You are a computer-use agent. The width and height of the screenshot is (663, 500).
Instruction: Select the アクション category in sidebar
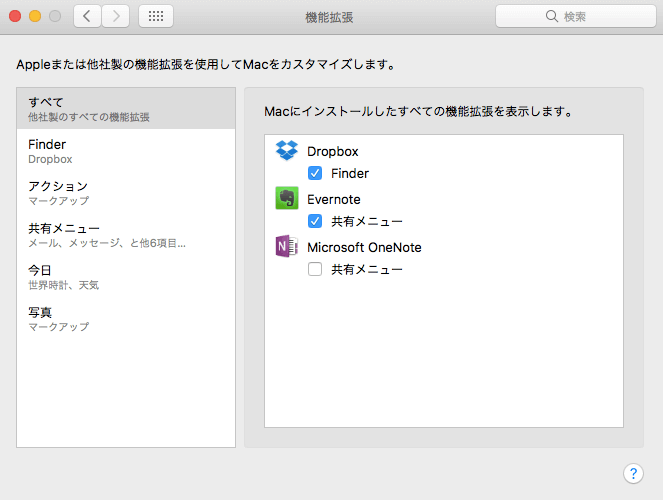click(x=126, y=193)
